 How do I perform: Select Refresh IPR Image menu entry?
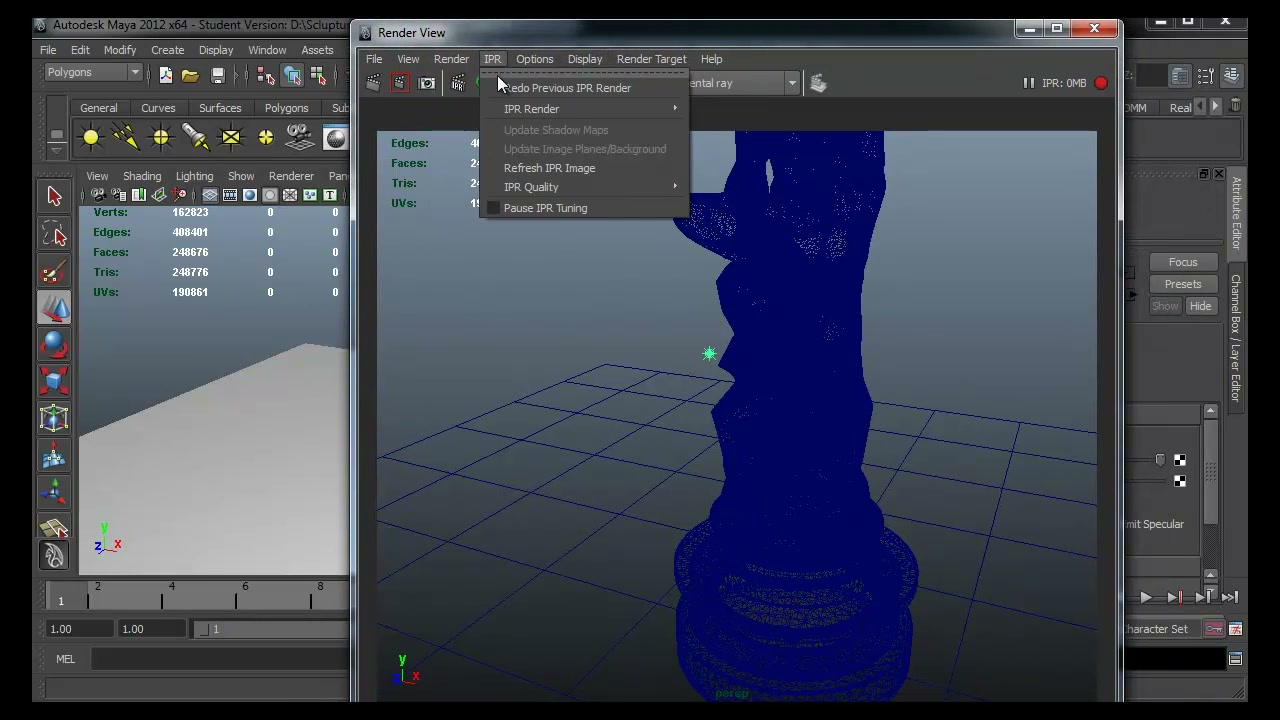[x=549, y=168]
